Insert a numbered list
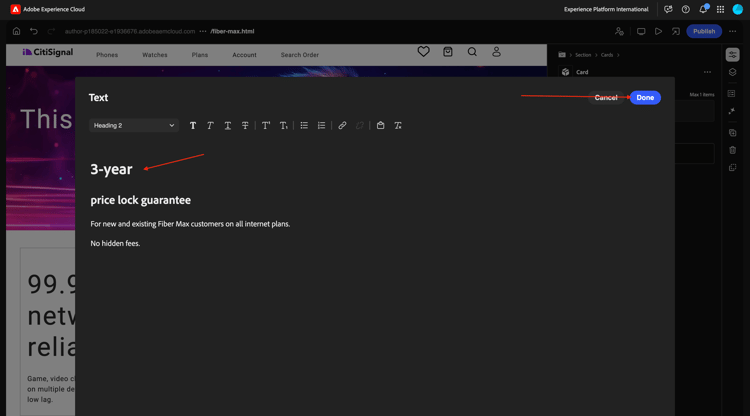This screenshot has width=750, height=416. pos(321,125)
